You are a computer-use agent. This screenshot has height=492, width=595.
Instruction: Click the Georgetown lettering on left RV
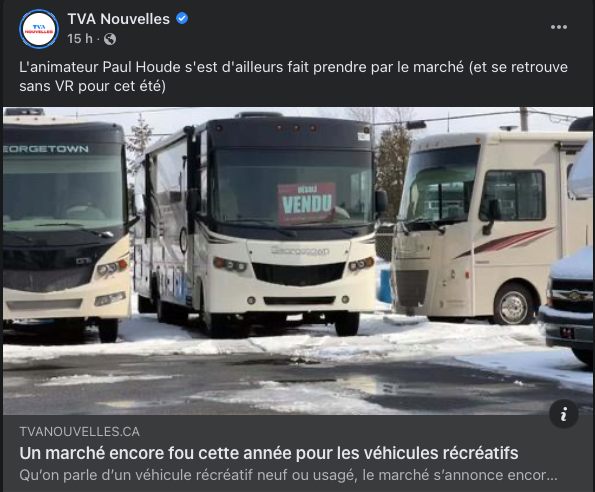[46, 149]
